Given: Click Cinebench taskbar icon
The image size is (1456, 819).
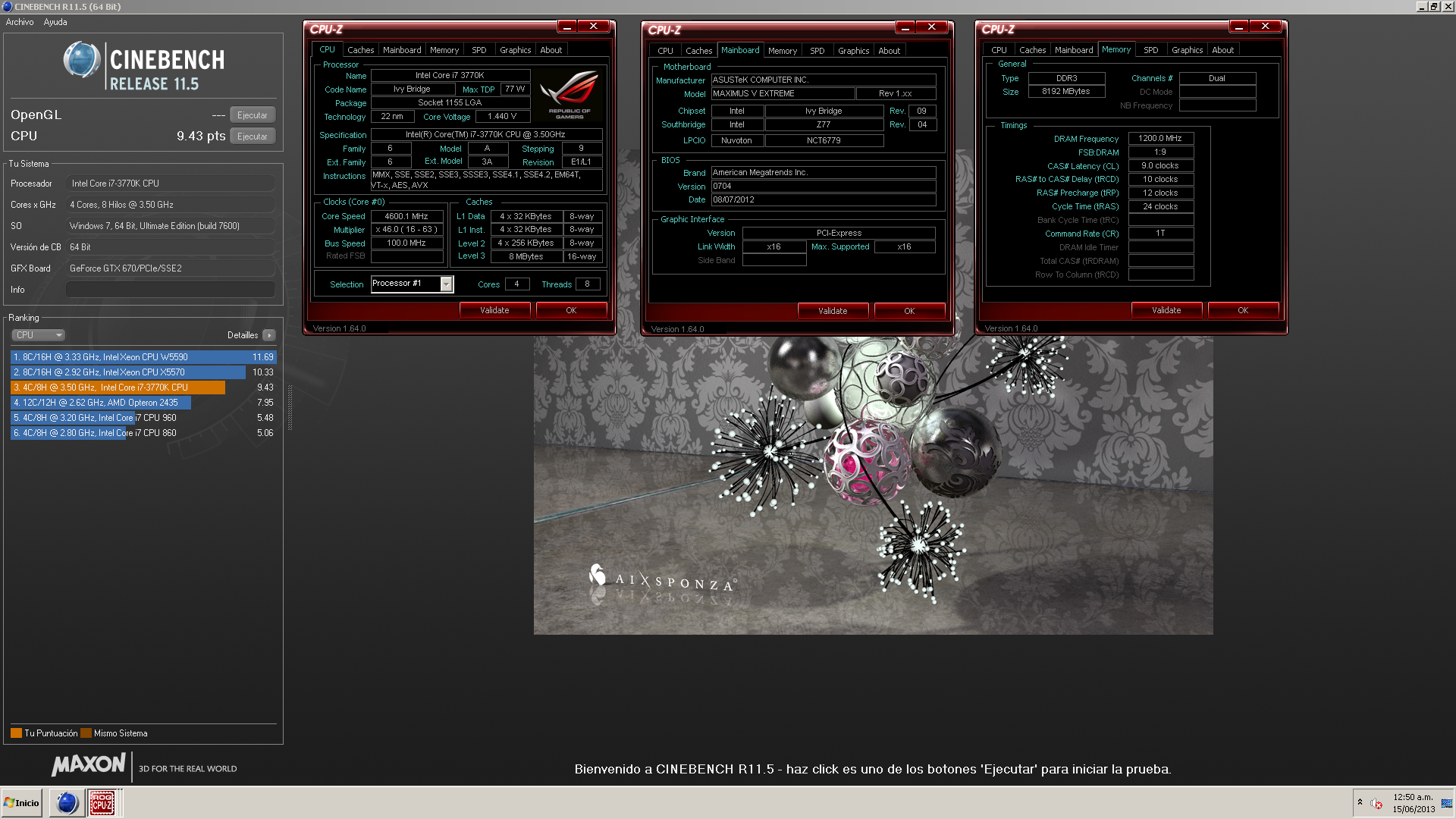Looking at the screenshot, I should [67, 802].
